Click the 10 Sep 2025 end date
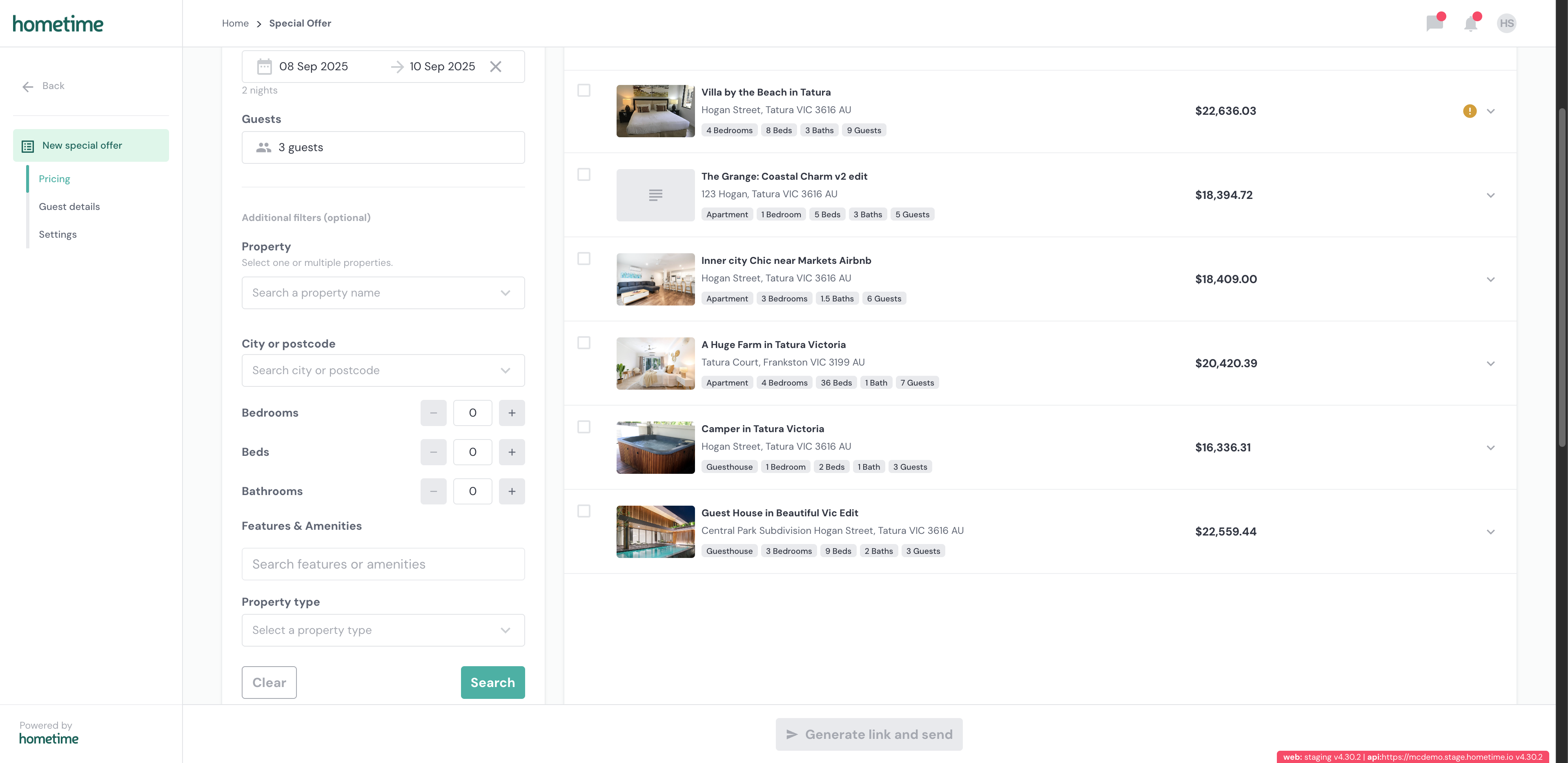 tap(442, 66)
